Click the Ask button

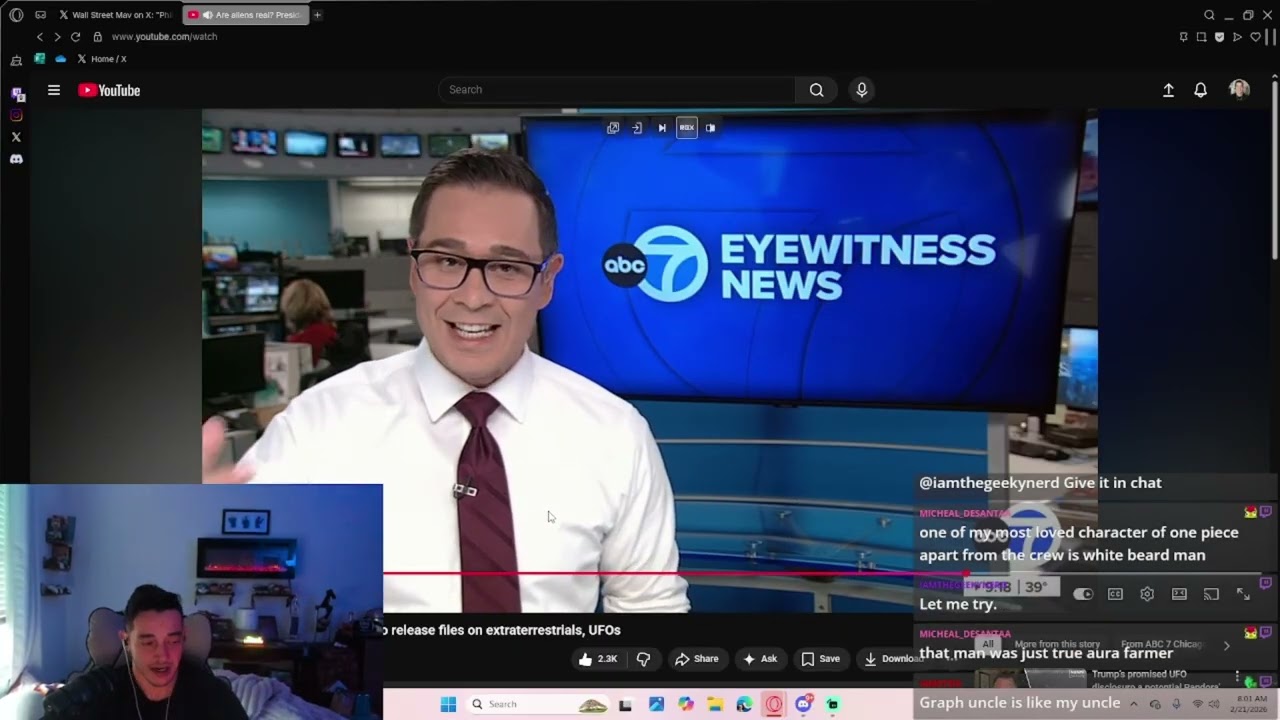click(760, 659)
